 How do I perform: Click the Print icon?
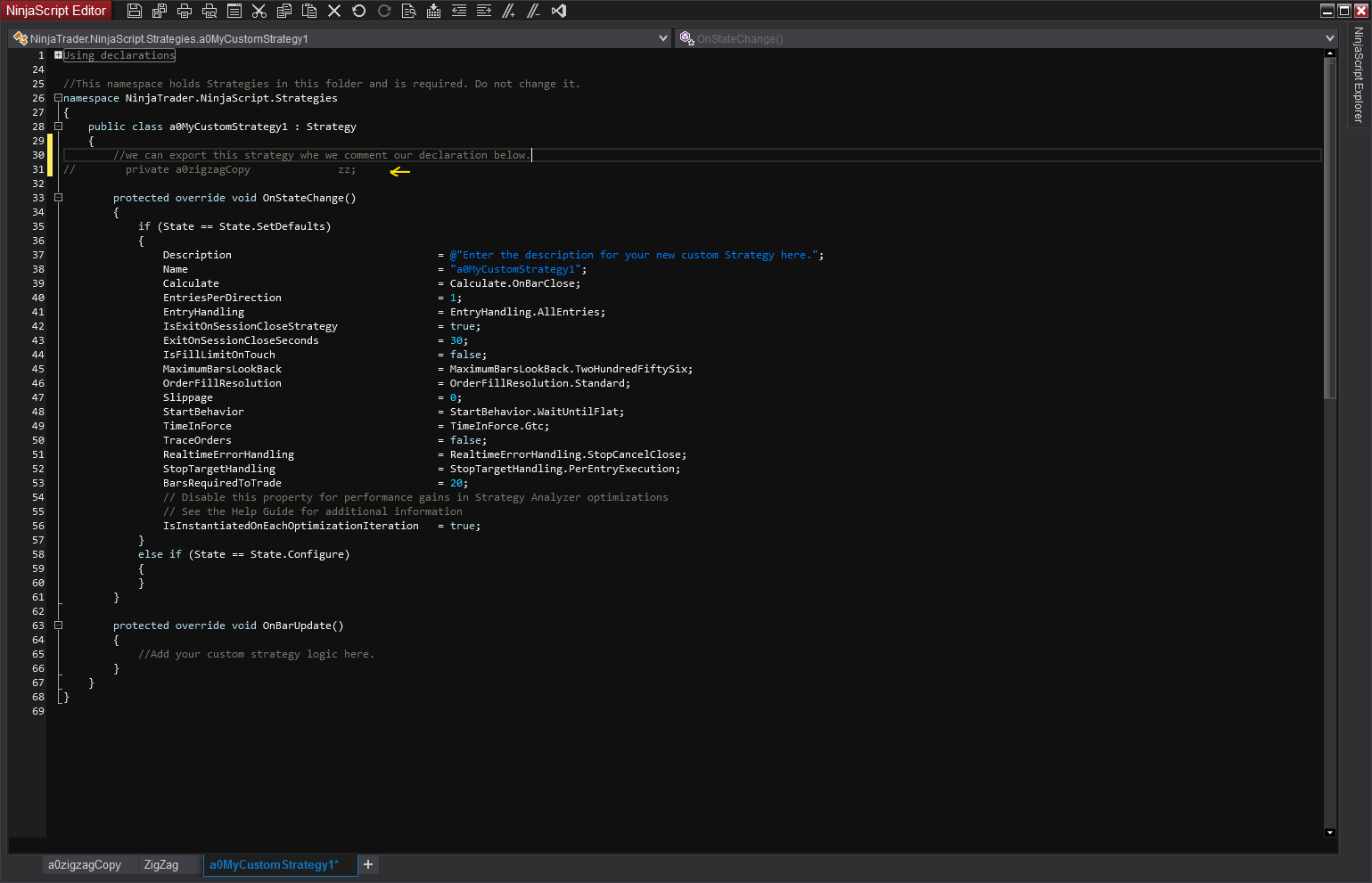(185, 11)
